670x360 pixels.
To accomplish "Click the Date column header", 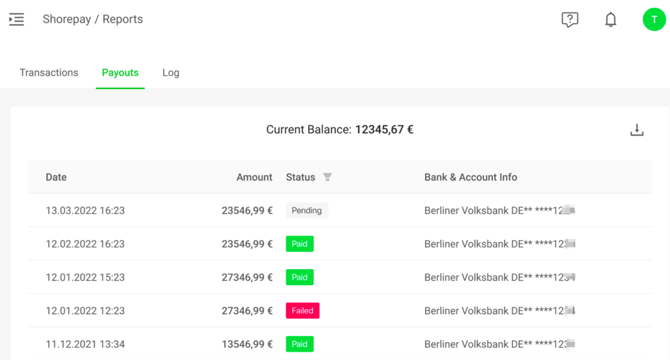I will coord(56,177).
